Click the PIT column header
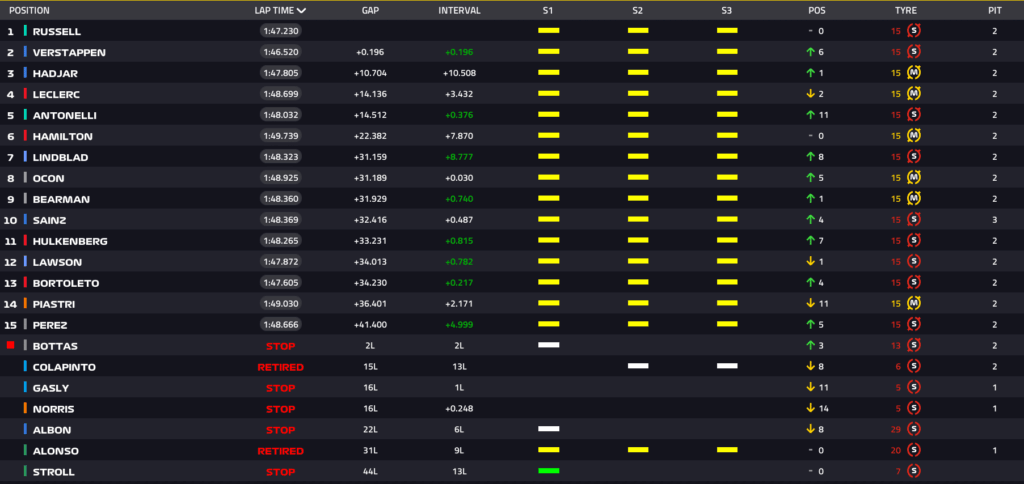The width and height of the screenshot is (1024, 484). click(x=995, y=10)
